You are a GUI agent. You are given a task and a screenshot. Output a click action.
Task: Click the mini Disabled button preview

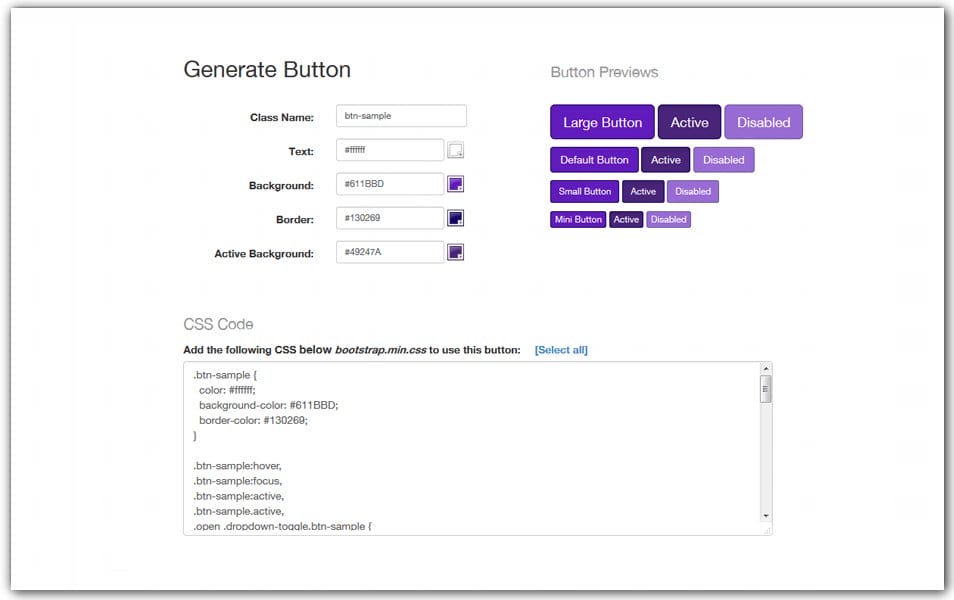[x=668, y=219]
